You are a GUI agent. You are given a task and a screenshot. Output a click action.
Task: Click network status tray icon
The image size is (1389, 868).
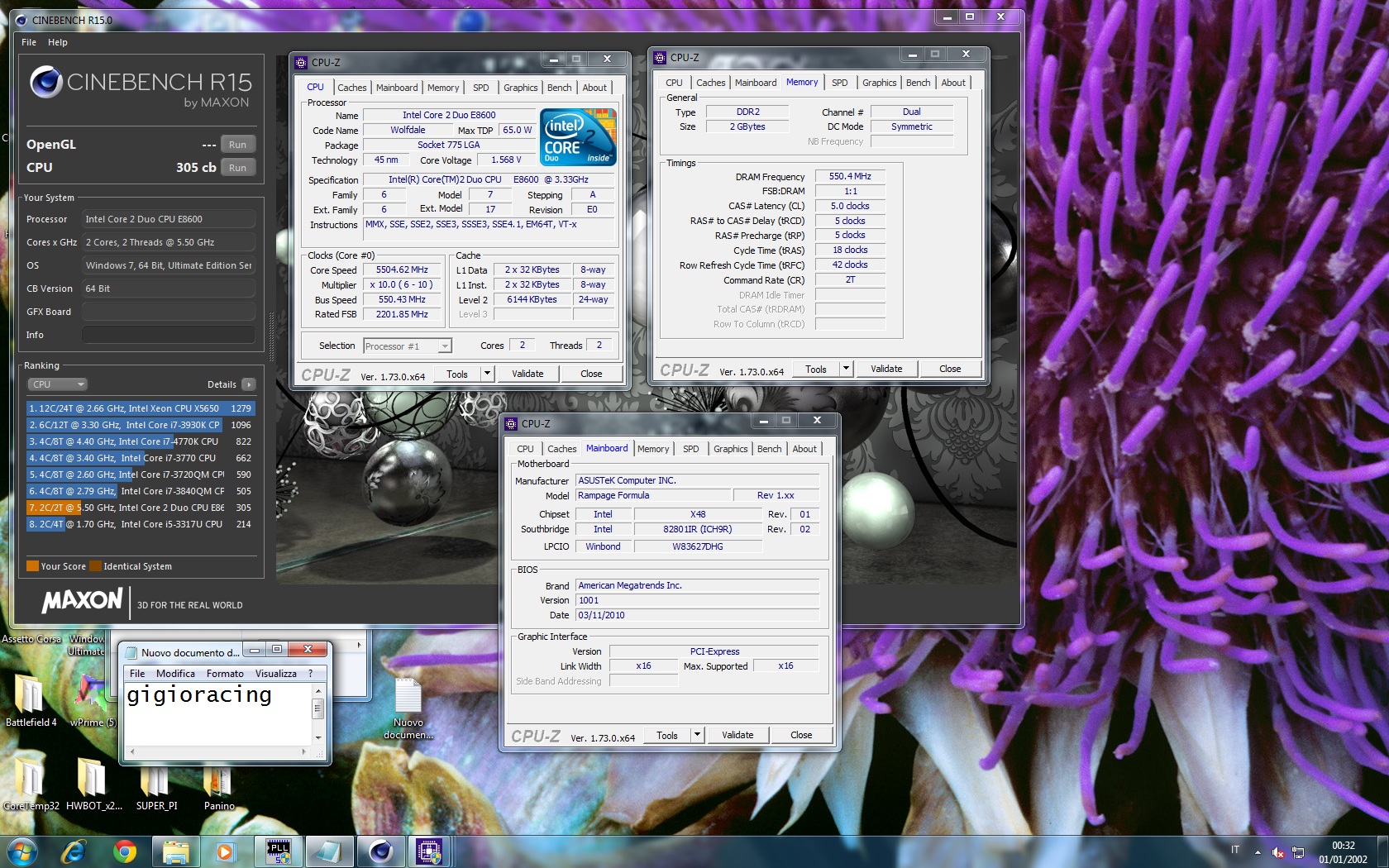coord(1298,851)
